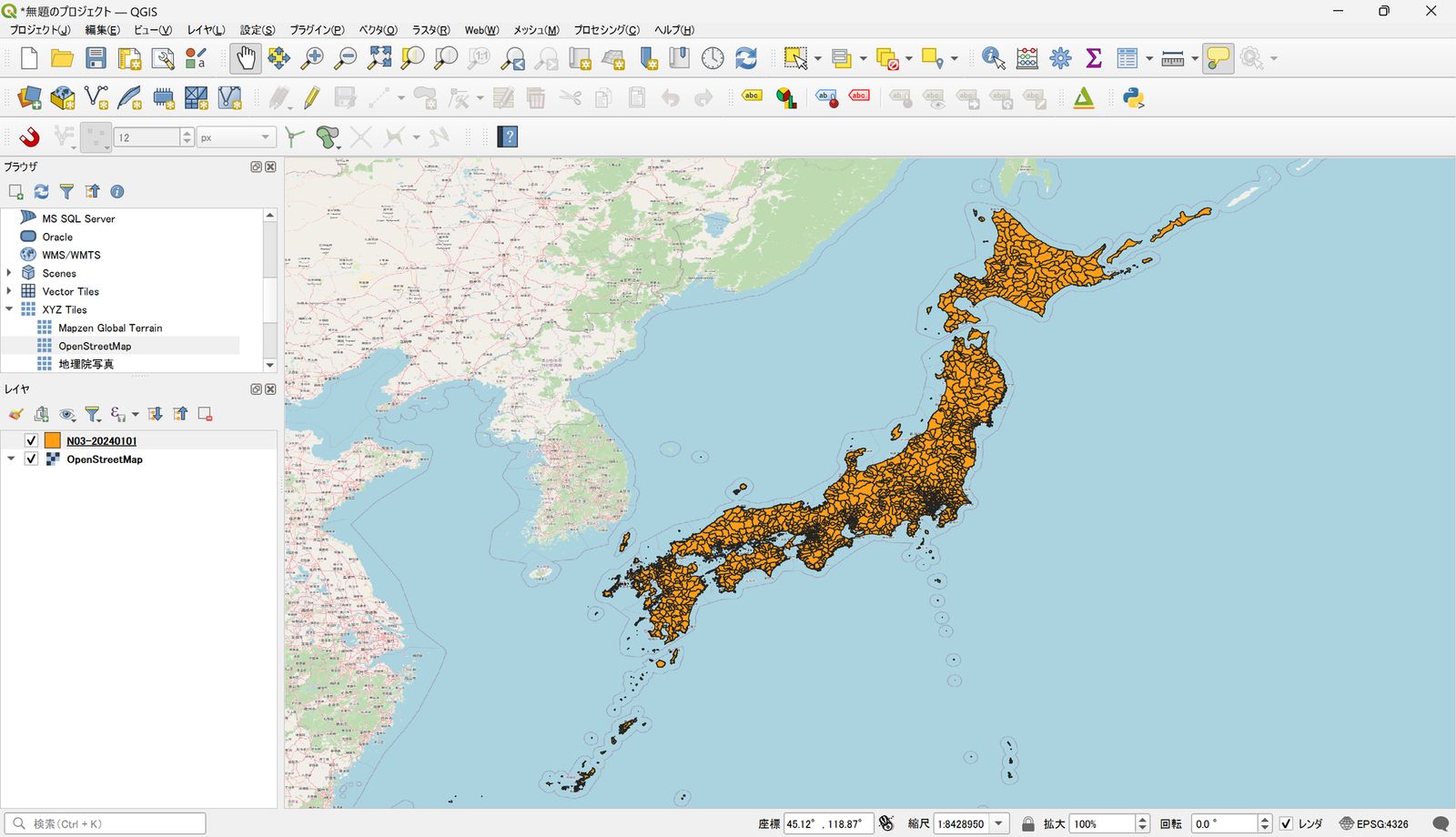Viewport: 1456px width, 837px height.
Task: Collapse the XYZ Tiles tree node
Action: pyautogui.click(x=10, y=309)
